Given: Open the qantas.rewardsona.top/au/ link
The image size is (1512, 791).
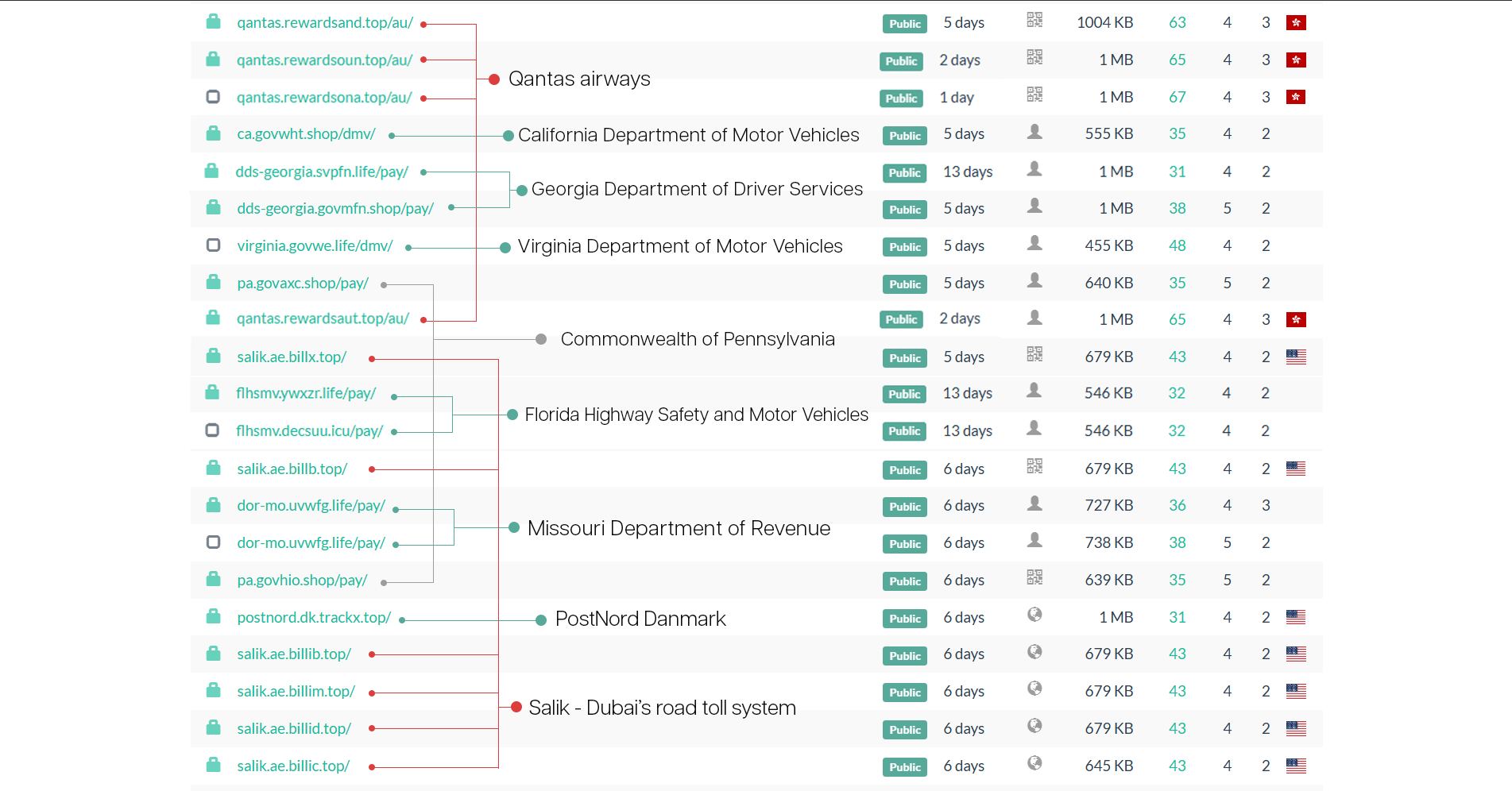Looking at the screenshot, I should tap(324, 97).
